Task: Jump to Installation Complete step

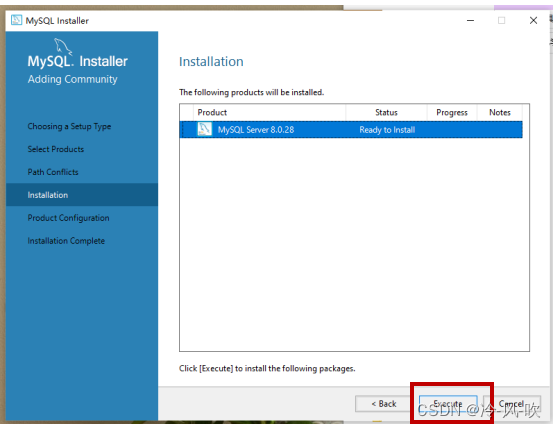Action: 66,241
